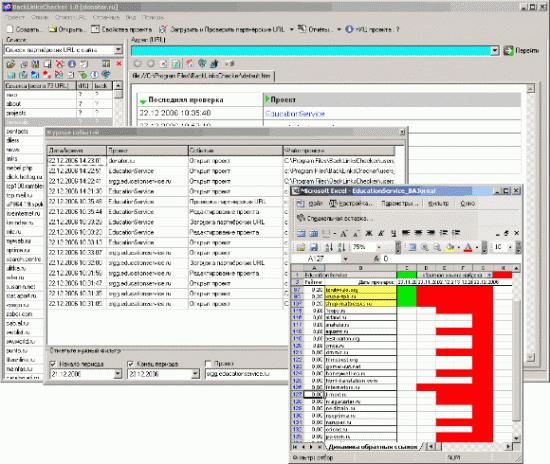
Task: Select the Динамика обратных ссылок sheet tab
Action: coord(373,447)
